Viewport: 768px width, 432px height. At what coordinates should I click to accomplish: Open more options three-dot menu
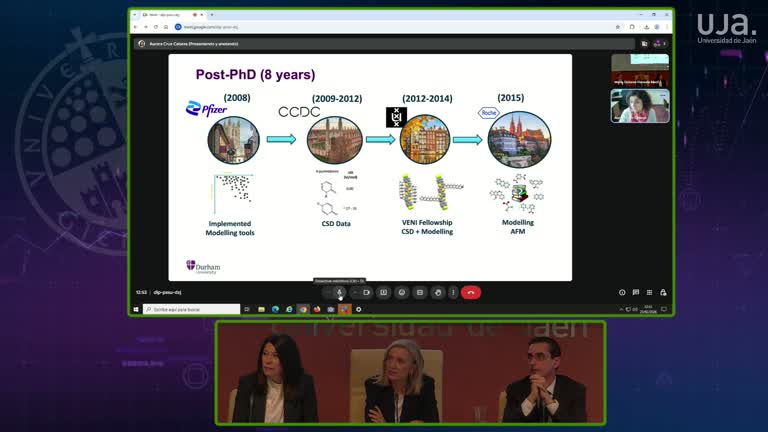pos(453,292)
